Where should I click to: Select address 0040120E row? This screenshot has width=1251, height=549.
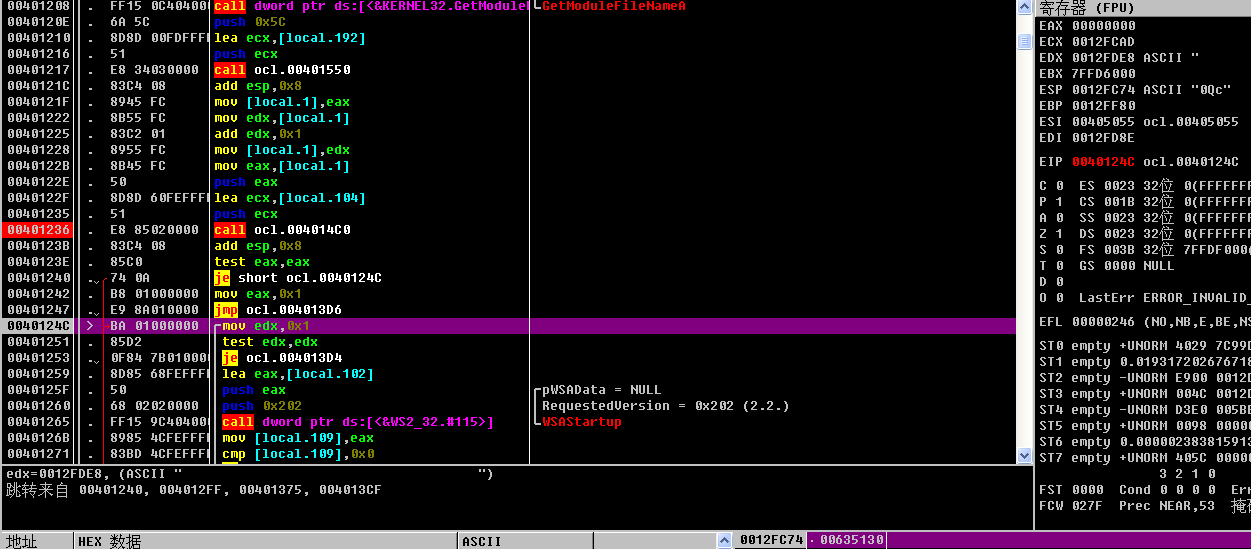38,22
